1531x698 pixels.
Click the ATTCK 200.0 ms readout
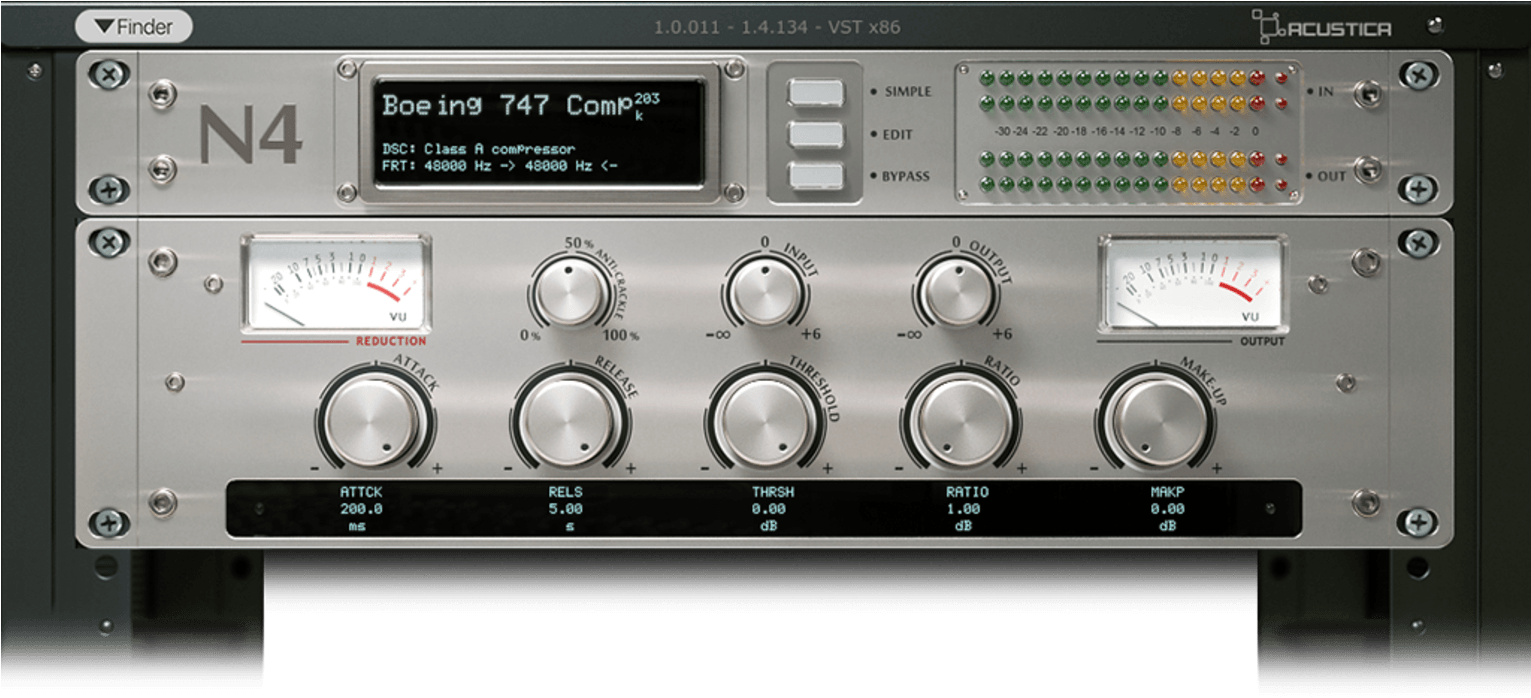361,509
